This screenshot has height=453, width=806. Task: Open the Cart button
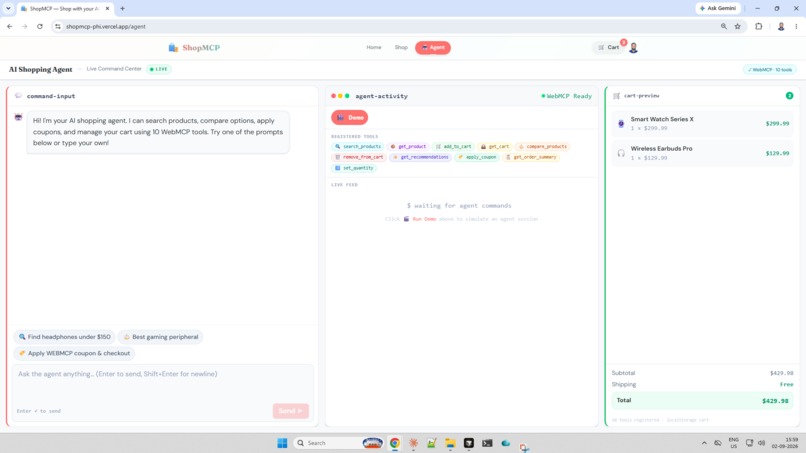click(x=609, y=47)
